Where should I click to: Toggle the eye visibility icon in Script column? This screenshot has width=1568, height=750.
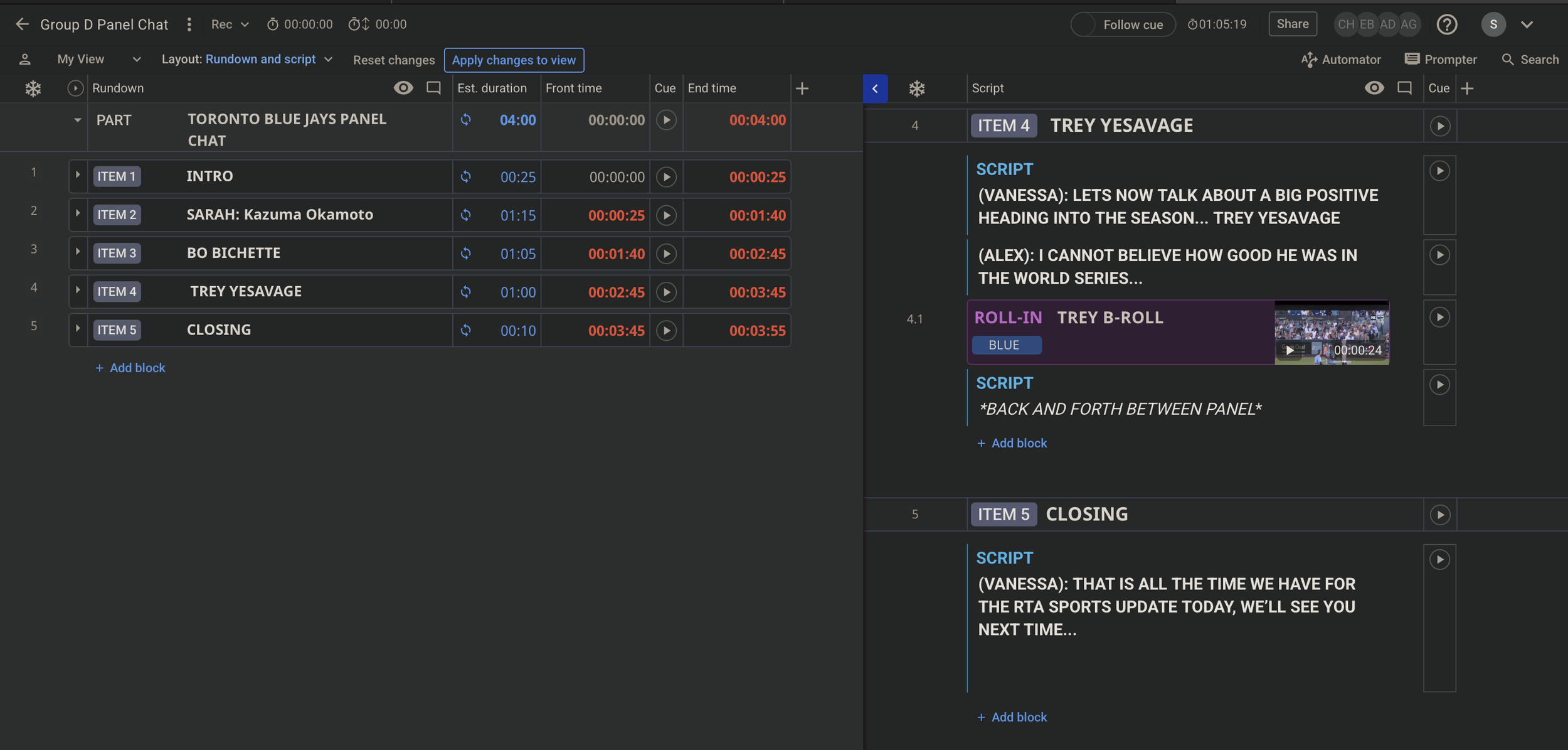tap(1374, 88)
